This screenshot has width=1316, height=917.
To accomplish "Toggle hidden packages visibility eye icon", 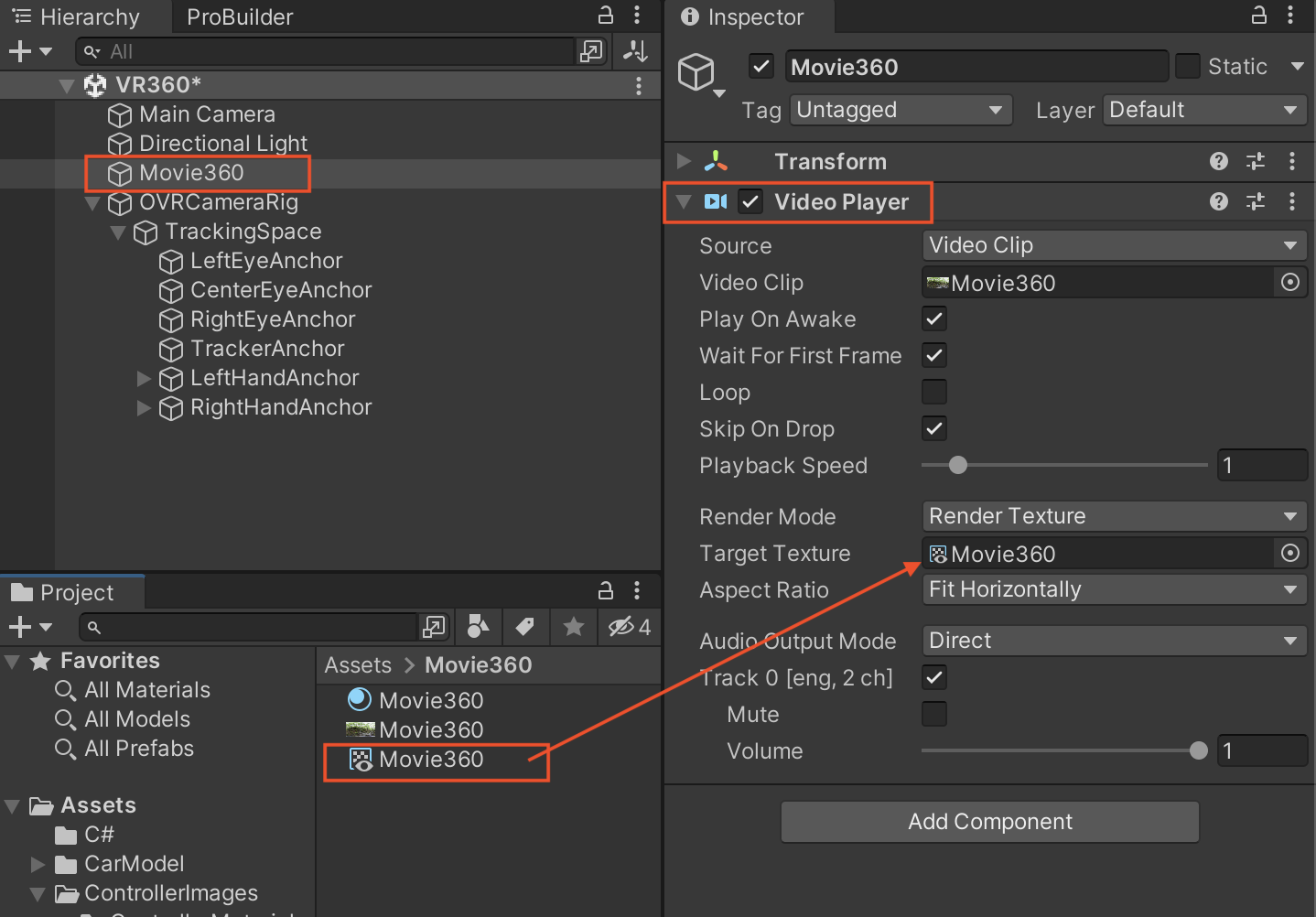I will click(629, 627).
